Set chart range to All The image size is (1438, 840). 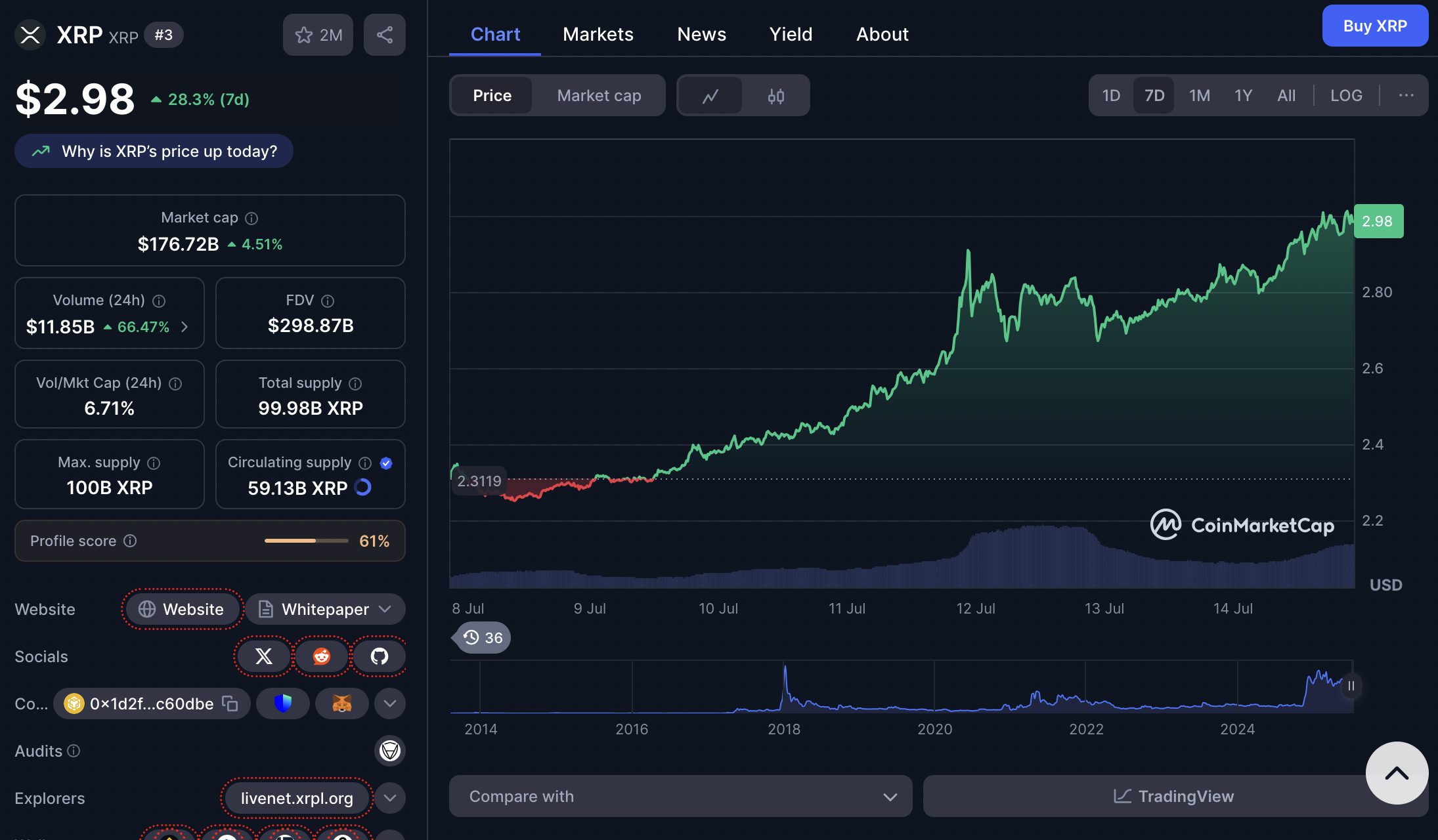click(1286, 96)
